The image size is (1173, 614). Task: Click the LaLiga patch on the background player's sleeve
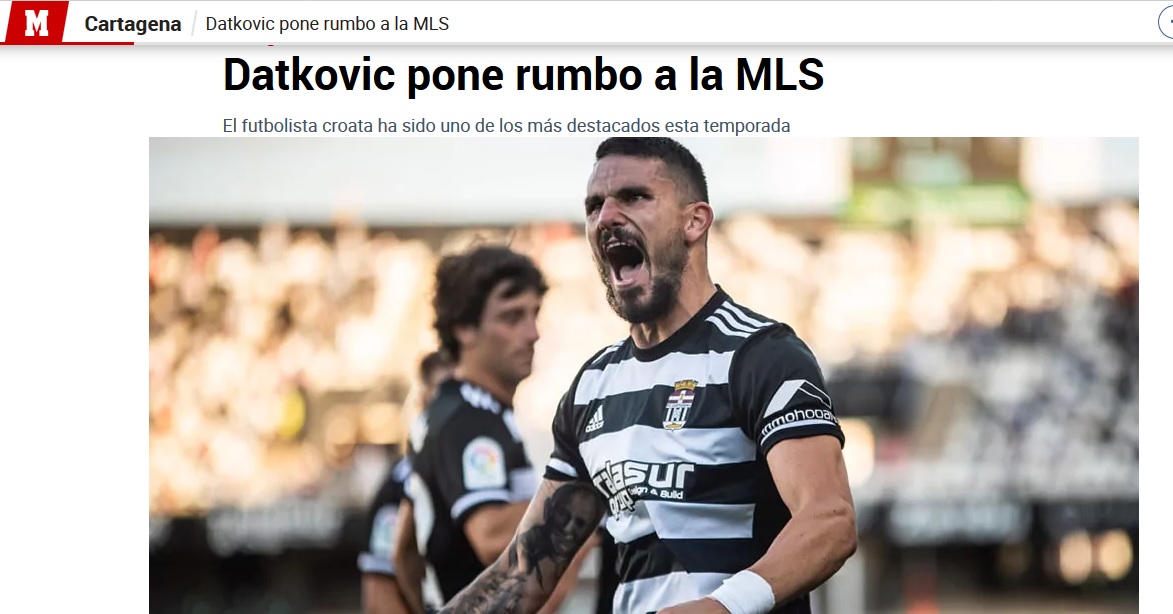483,464
